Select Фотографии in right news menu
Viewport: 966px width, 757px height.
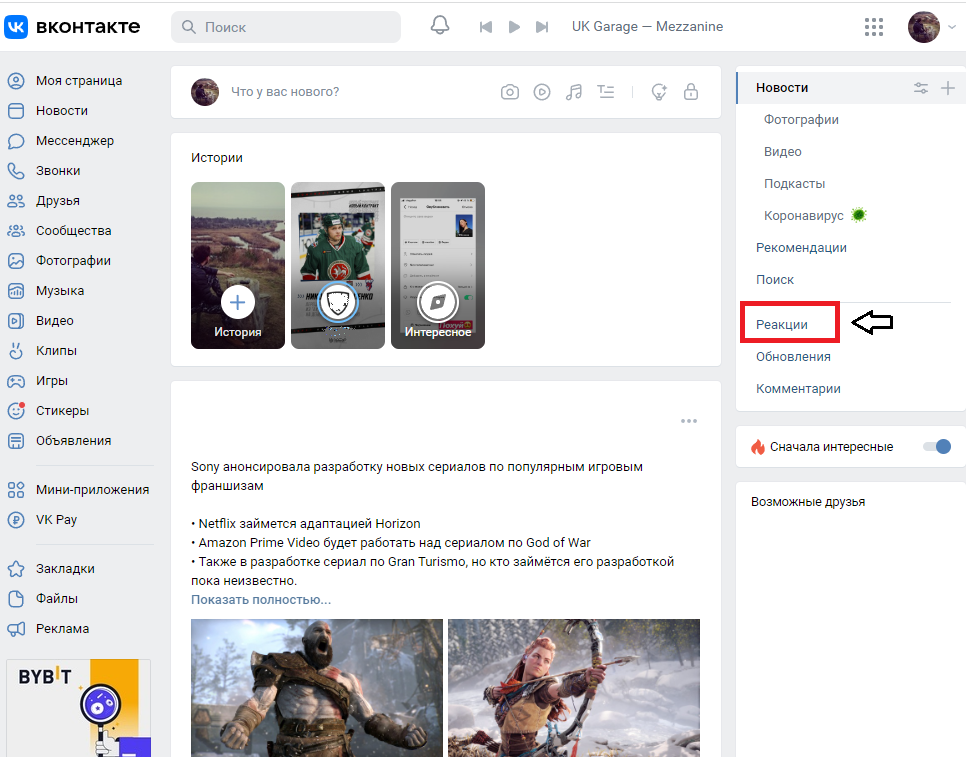click(x=801, y=119)
